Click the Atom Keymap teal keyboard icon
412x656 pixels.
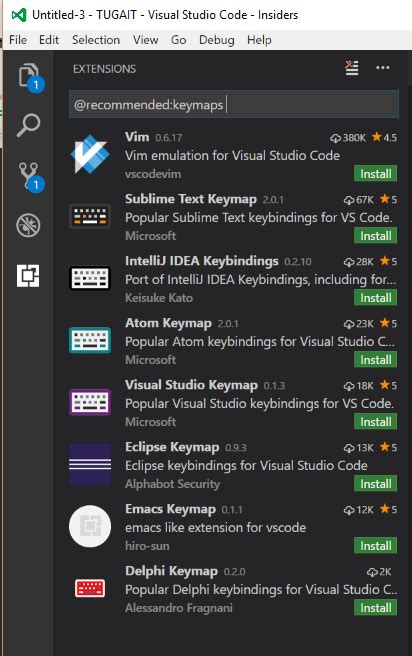[x=90, y=340]
